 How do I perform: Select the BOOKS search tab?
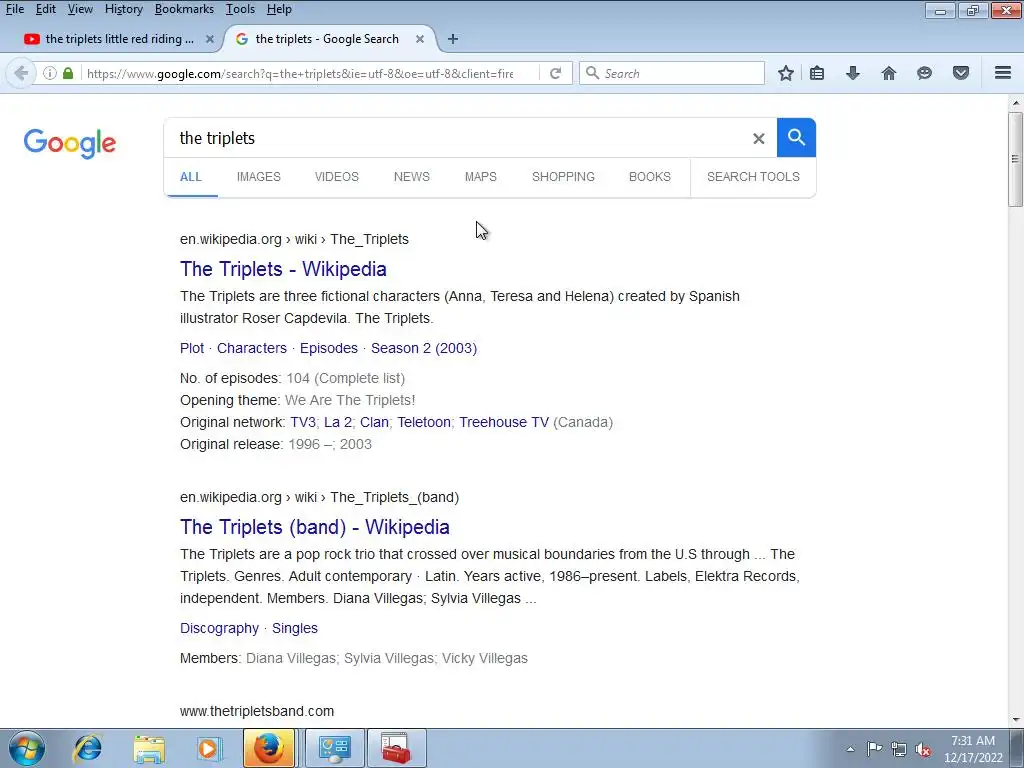pyautogui.click(x=650, y=177)
